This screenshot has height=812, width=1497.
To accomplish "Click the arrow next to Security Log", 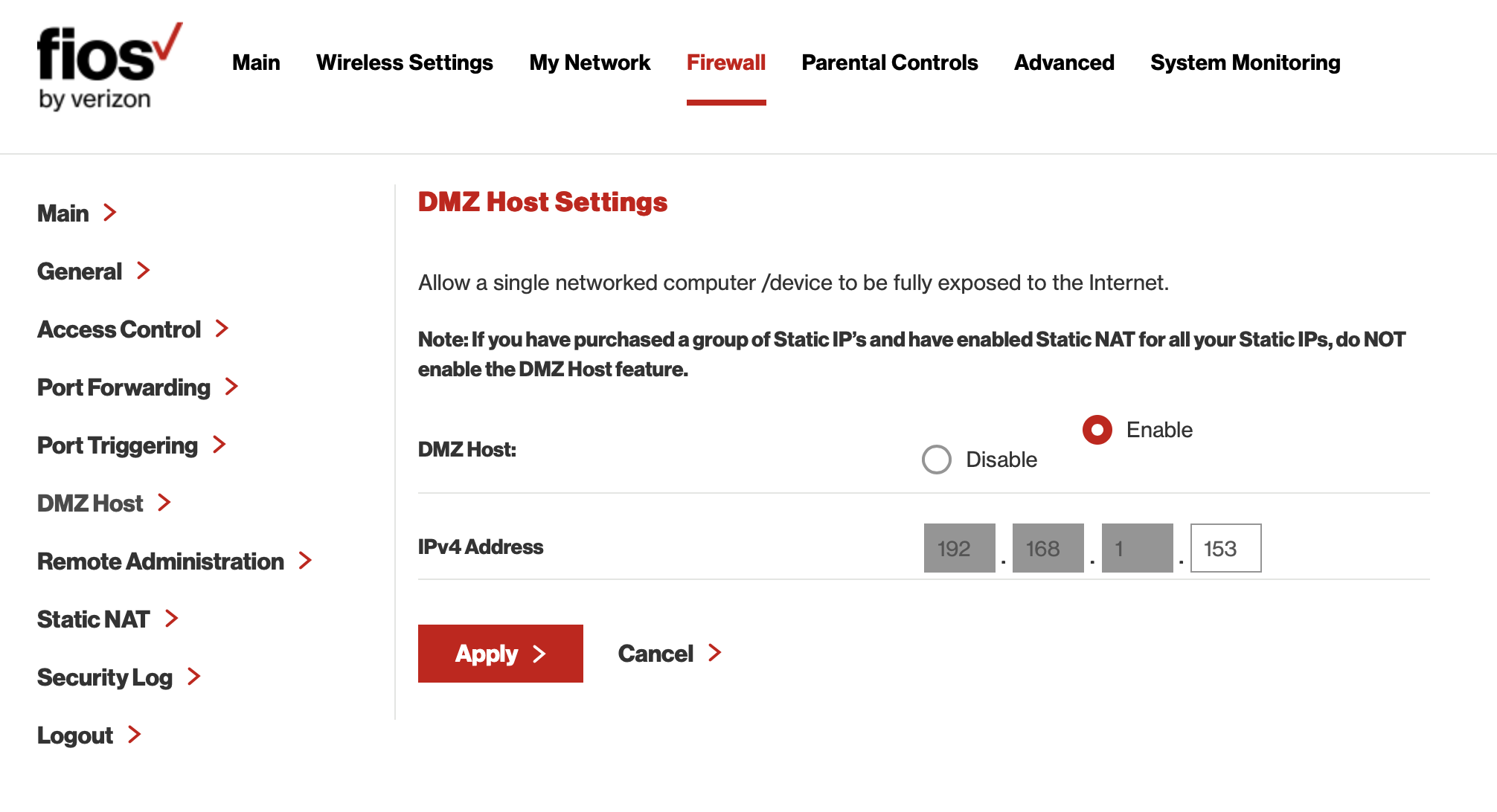I will (x=194, y=677).
